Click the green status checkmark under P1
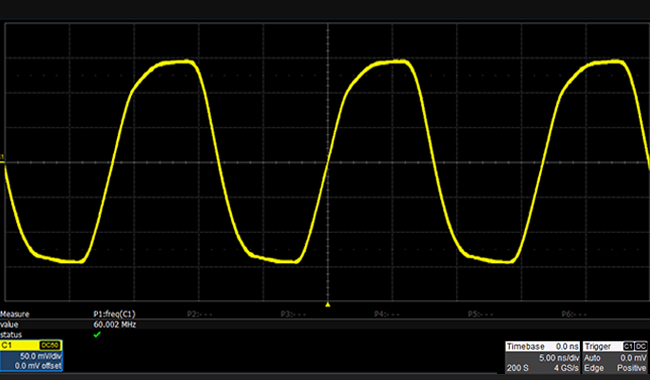Image resolution: width=650 pixels, height=380 pixels. tap(97, 334)
